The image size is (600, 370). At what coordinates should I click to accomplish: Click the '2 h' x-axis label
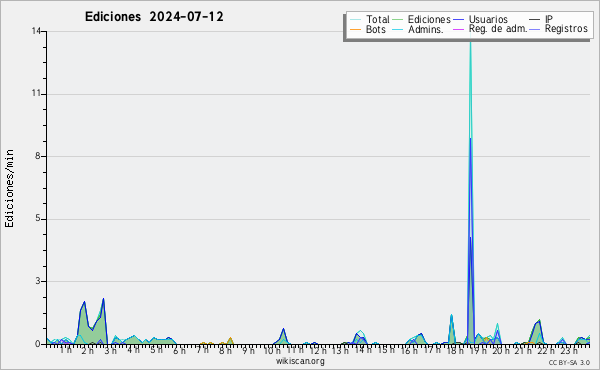(x=88, y=350)
